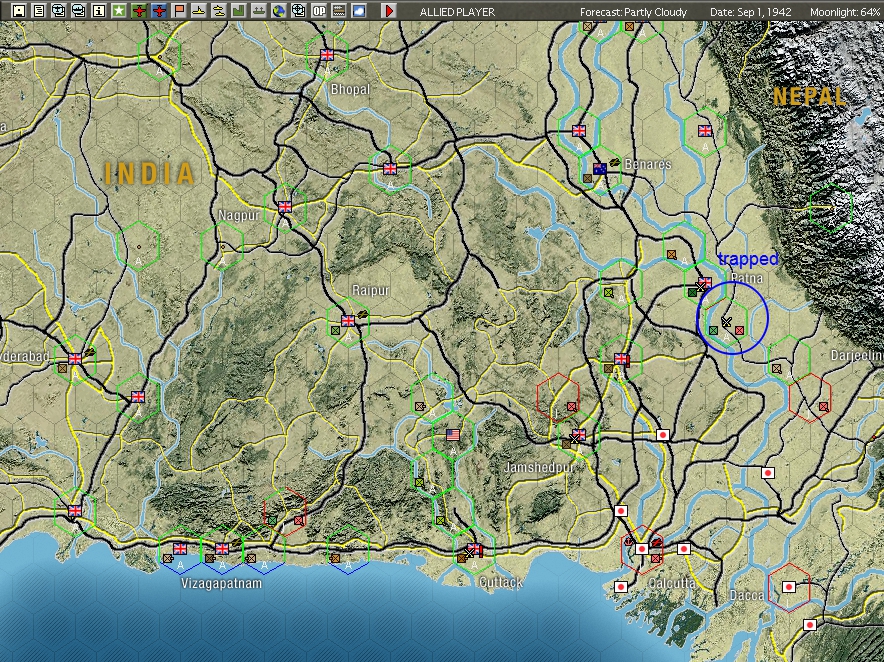Click the British flag base at Raipur
Viewport: 884px width, 662px height.
point(348,321)
